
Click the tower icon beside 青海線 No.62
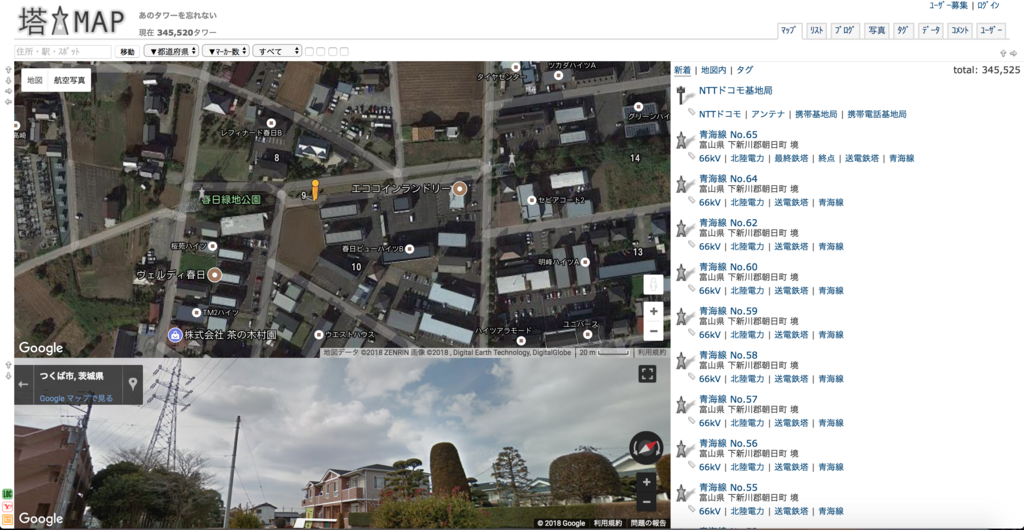pos(684,228)
